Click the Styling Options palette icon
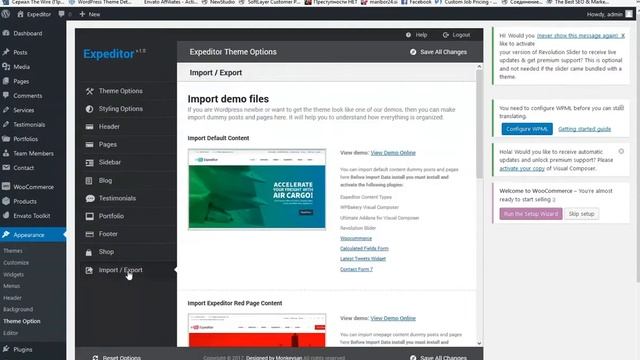 [x=89, y=109]
